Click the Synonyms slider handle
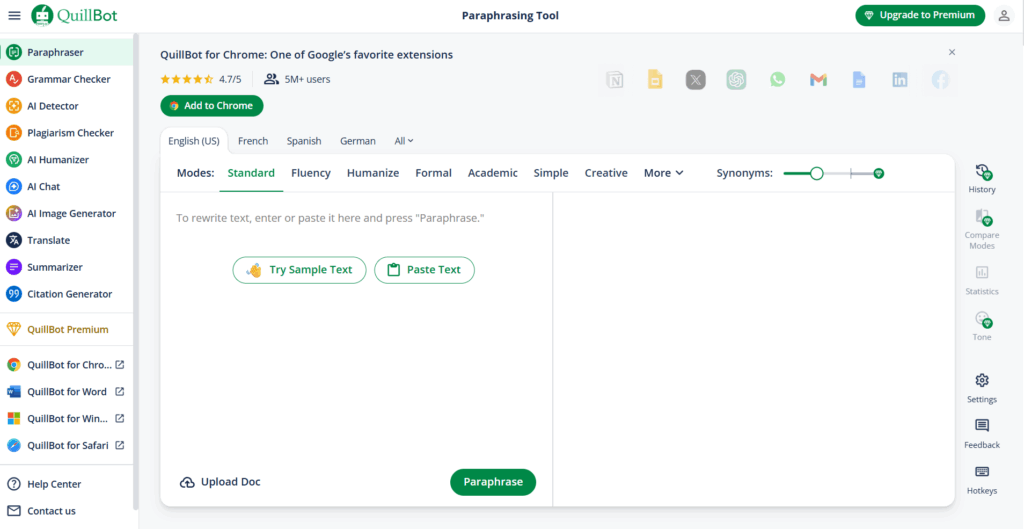 click(x=816, y=173)
